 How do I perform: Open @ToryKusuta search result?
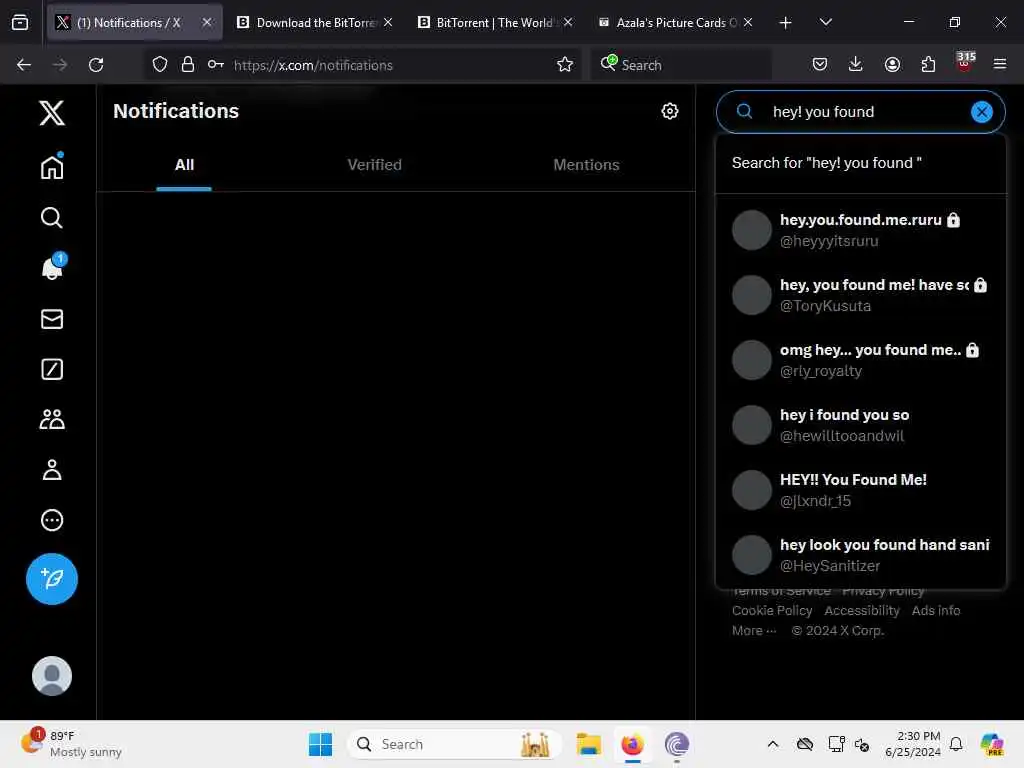pos(860,295)
